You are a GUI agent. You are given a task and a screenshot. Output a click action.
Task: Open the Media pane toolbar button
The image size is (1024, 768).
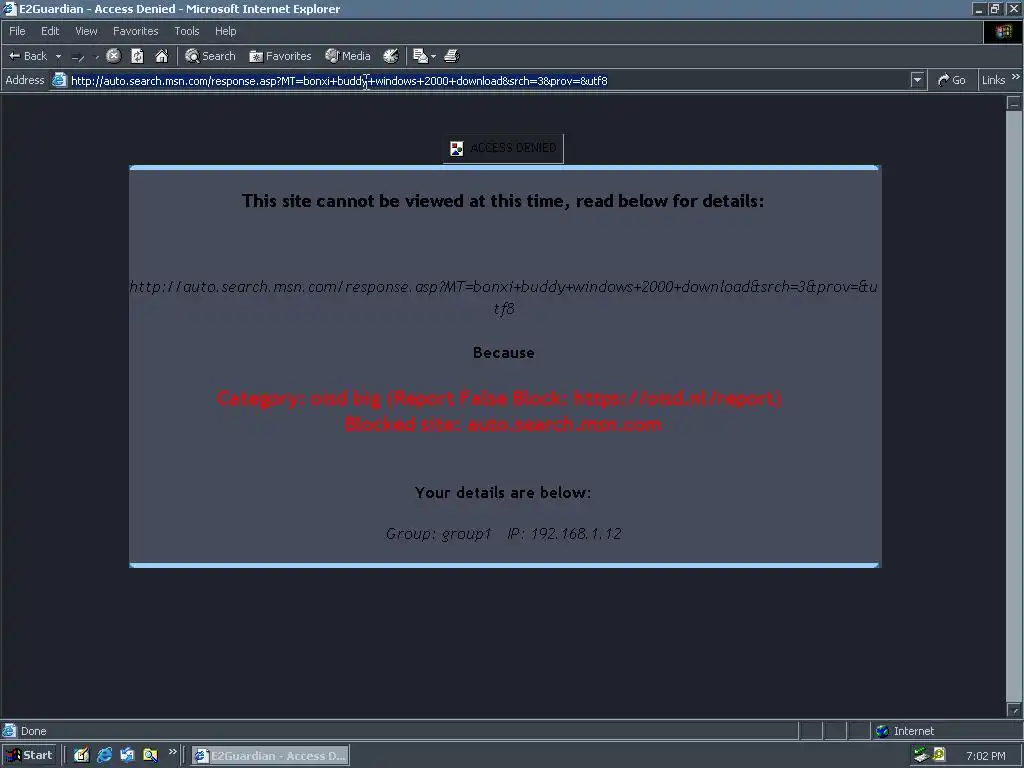tap(347, 56)
